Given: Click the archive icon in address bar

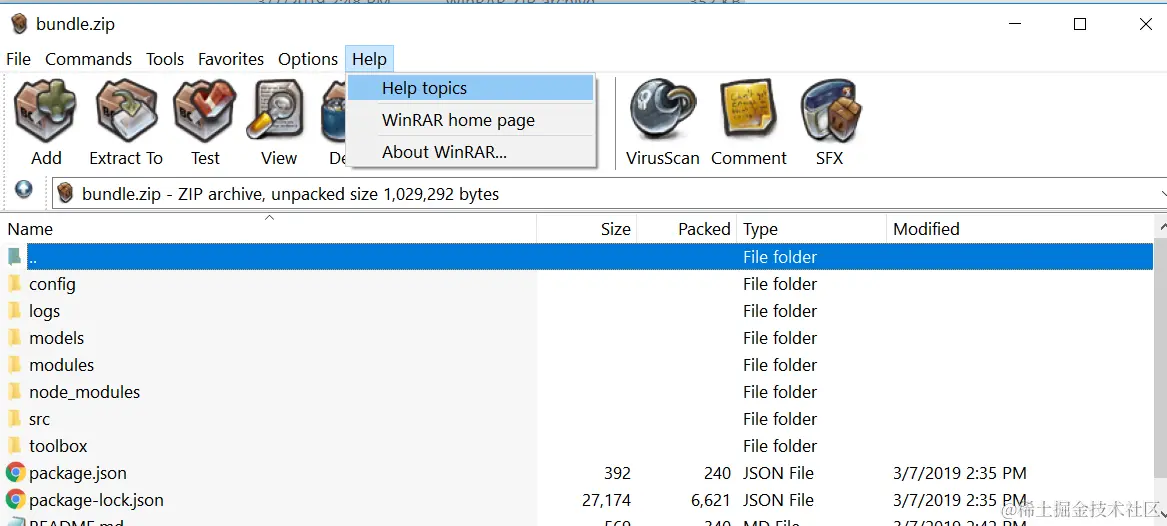Looking at the screenshot, I should tap(66, 194).
